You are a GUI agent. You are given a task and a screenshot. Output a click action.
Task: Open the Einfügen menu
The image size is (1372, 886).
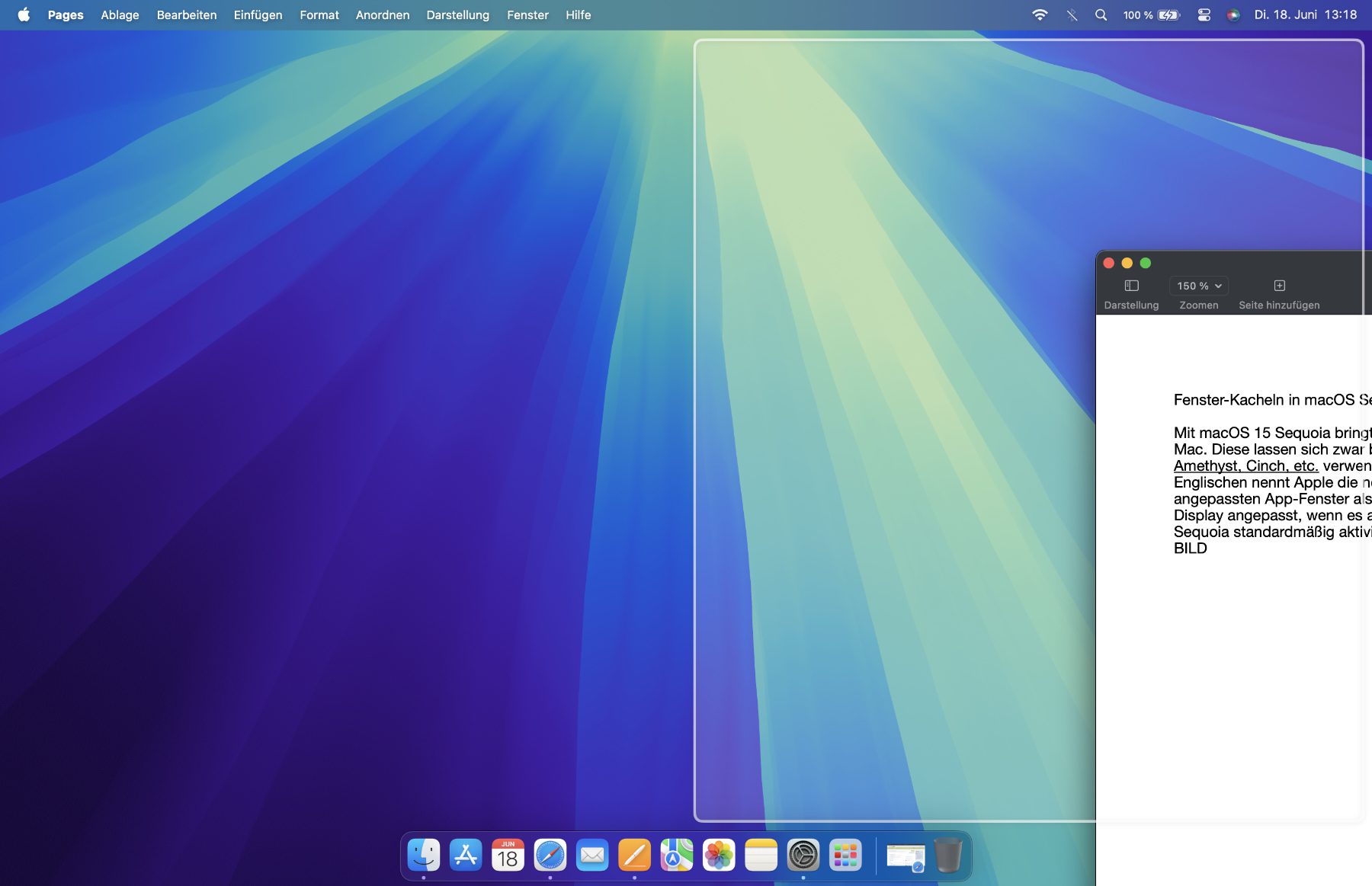(x=258, y=15)
